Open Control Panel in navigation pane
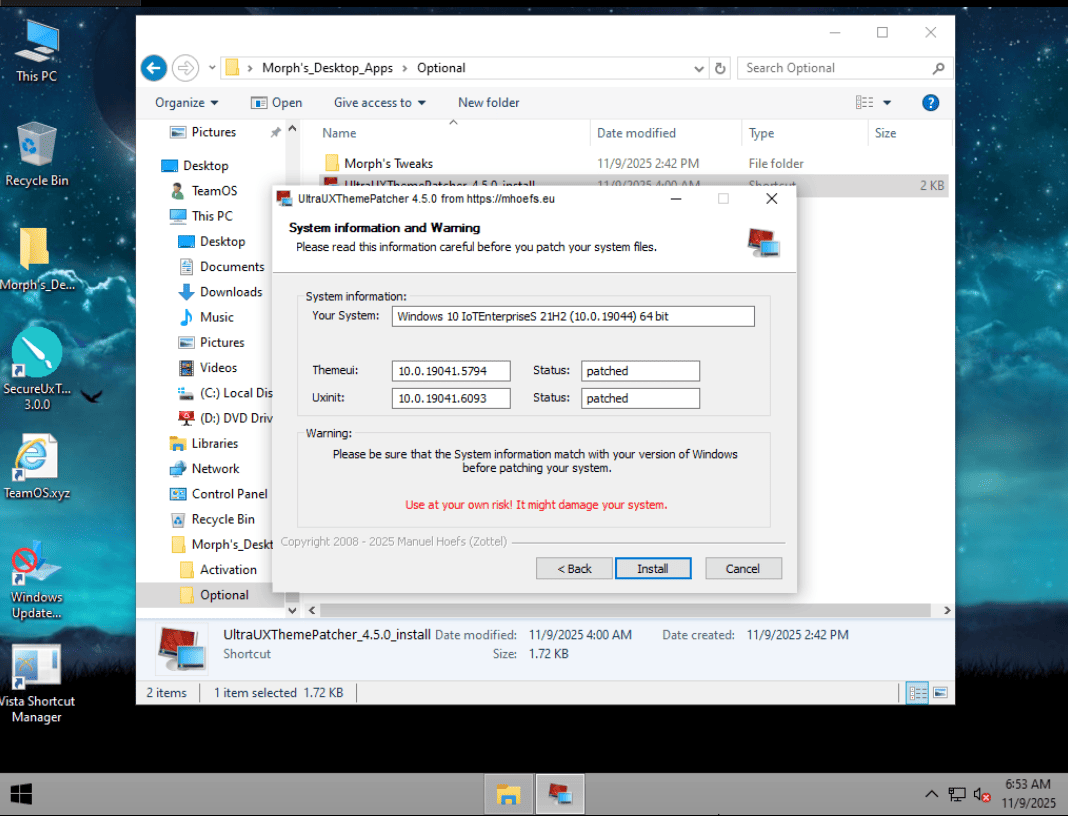Image resolution: width=1068 pixels, height=816 pixels. 230,494
